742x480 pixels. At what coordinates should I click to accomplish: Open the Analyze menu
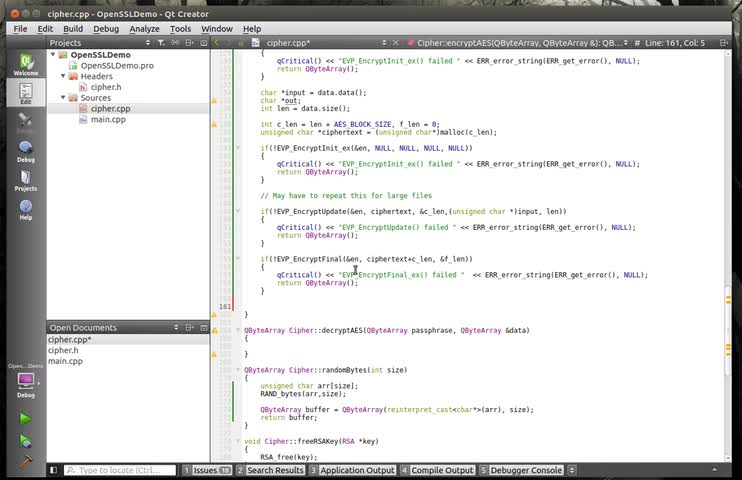tap(144, 29)
